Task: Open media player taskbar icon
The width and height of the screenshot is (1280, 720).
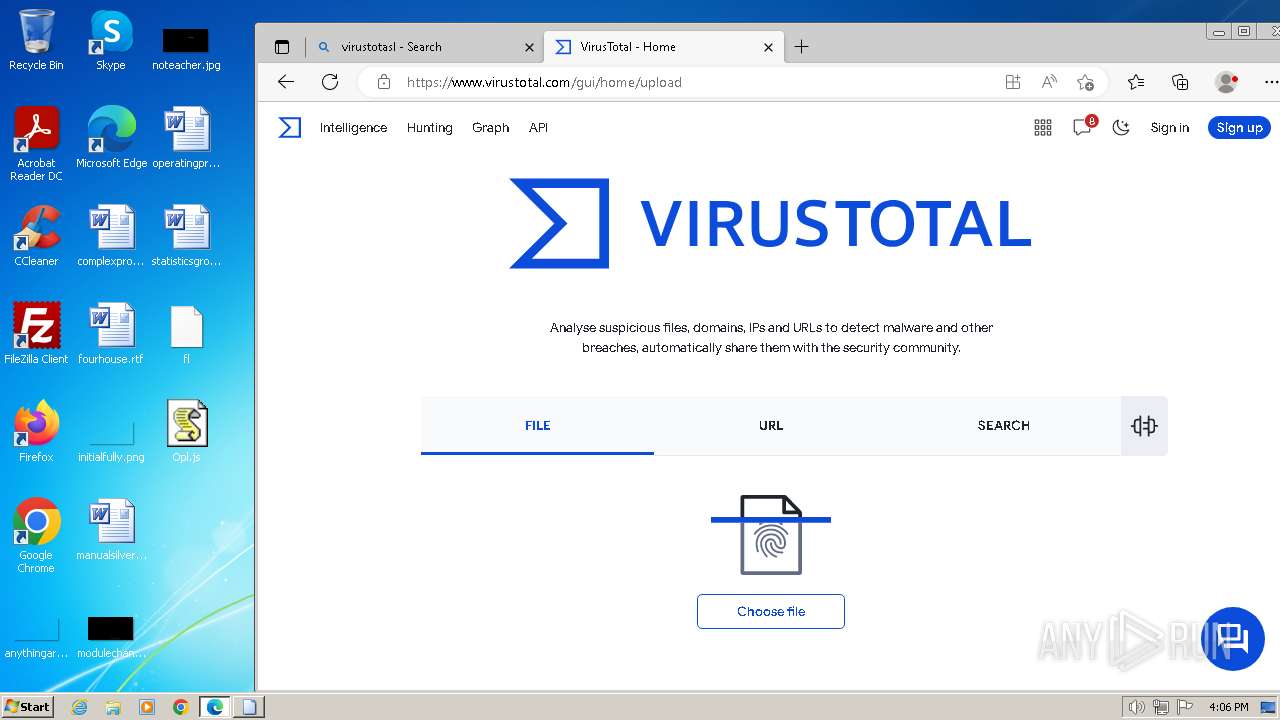Action: 147,707
